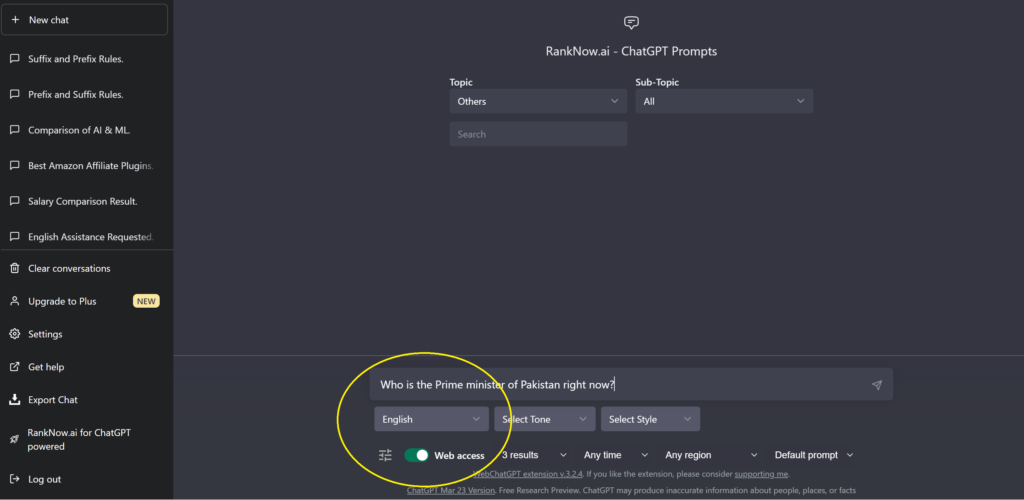Disable the Web access toggle

[416, 455]
